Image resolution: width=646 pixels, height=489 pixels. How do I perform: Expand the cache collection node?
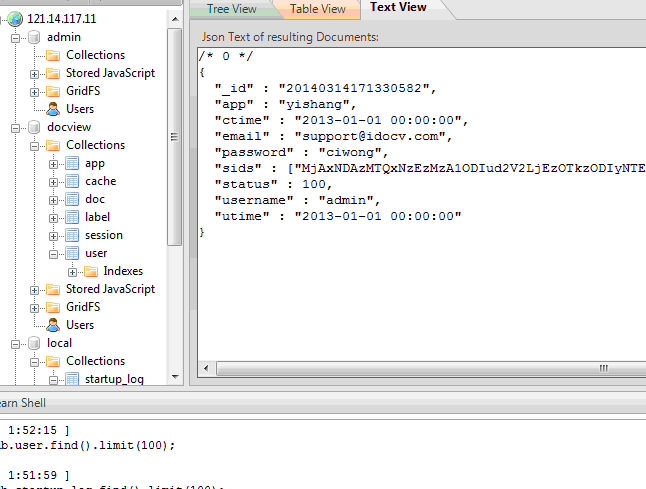coord(54,182)
